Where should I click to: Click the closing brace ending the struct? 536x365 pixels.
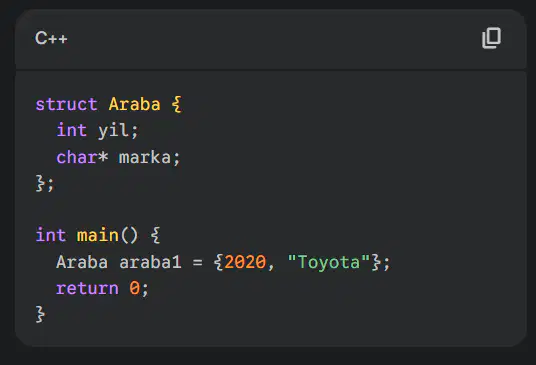(x=40, y=183)
